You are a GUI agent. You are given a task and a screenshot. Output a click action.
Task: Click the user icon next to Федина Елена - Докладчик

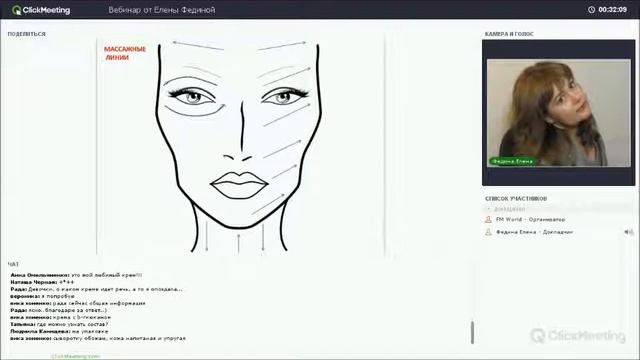(488, 232)
